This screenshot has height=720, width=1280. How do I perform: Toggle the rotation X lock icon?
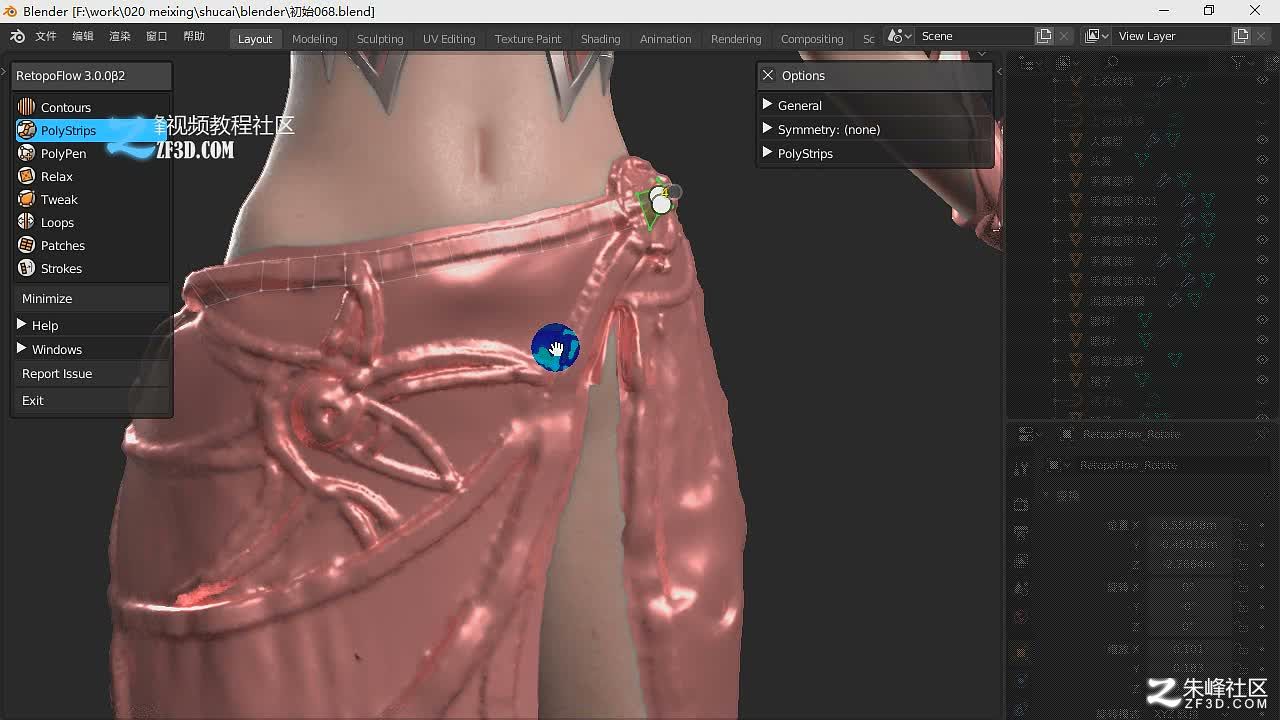click(x=1241, y=587)
